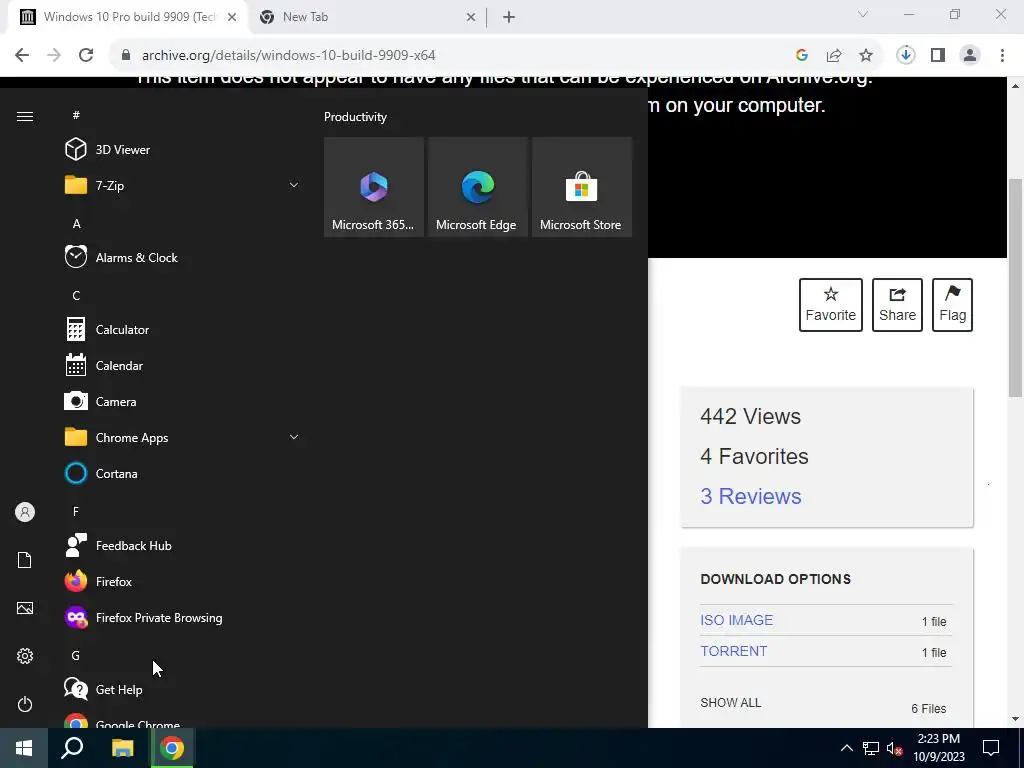
Task: Click the Favorite button on archive.org
Action: point(831,305)
